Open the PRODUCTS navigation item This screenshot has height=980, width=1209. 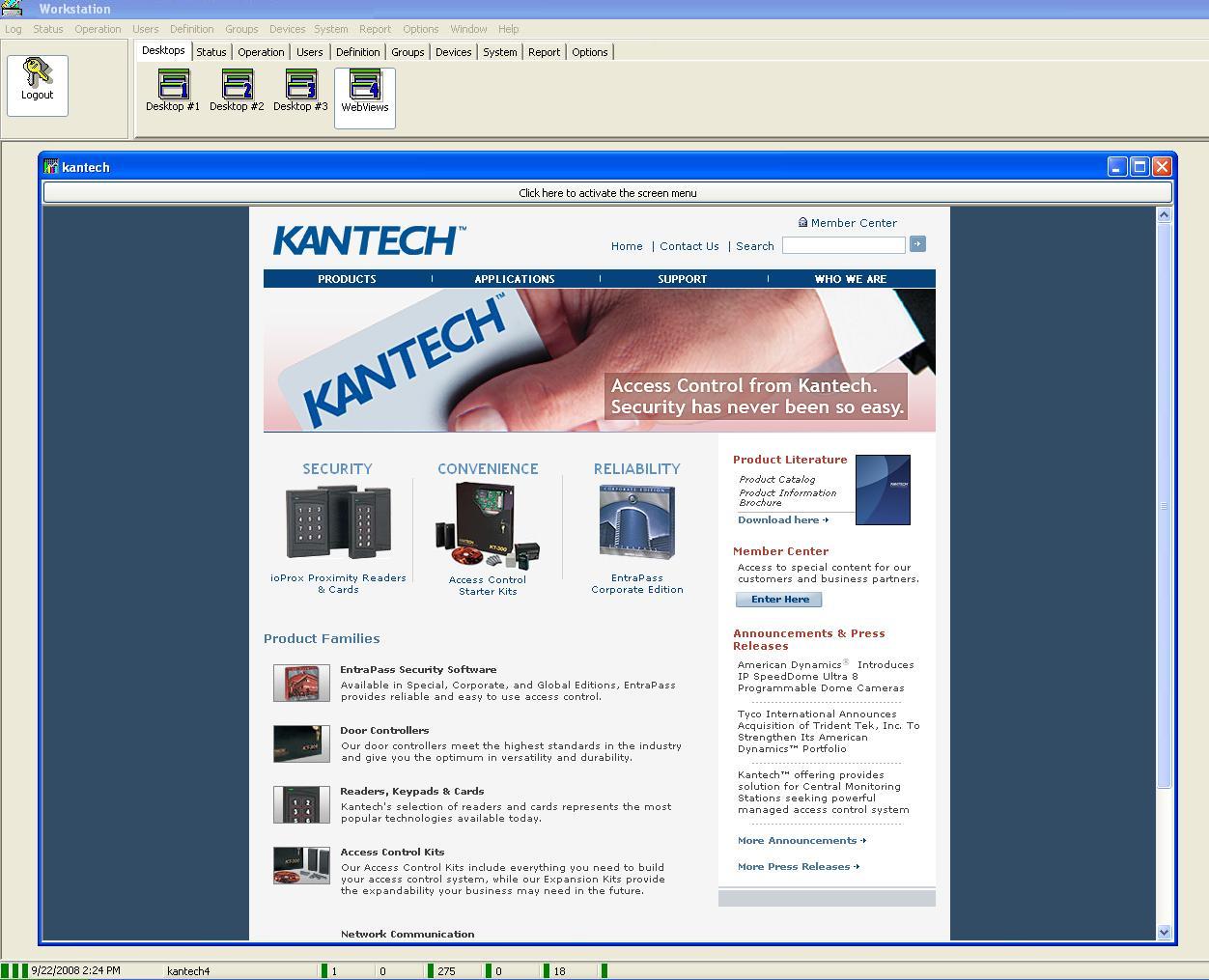(347, 279)
